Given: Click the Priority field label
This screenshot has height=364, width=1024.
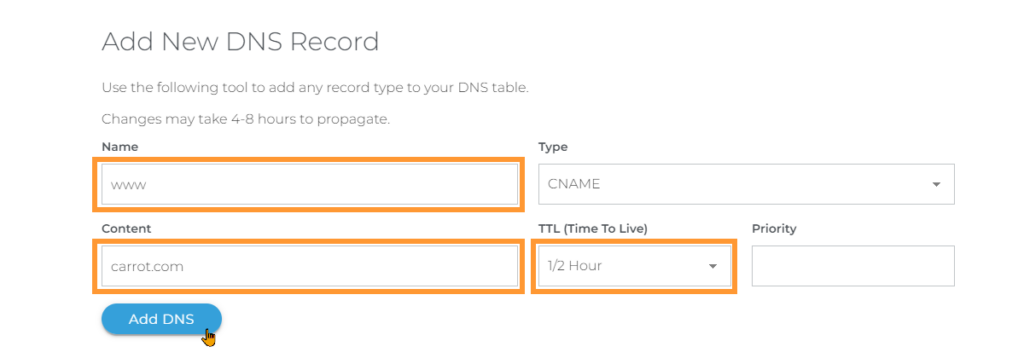Looking at the screenshot, I should (x=774, y=229).
